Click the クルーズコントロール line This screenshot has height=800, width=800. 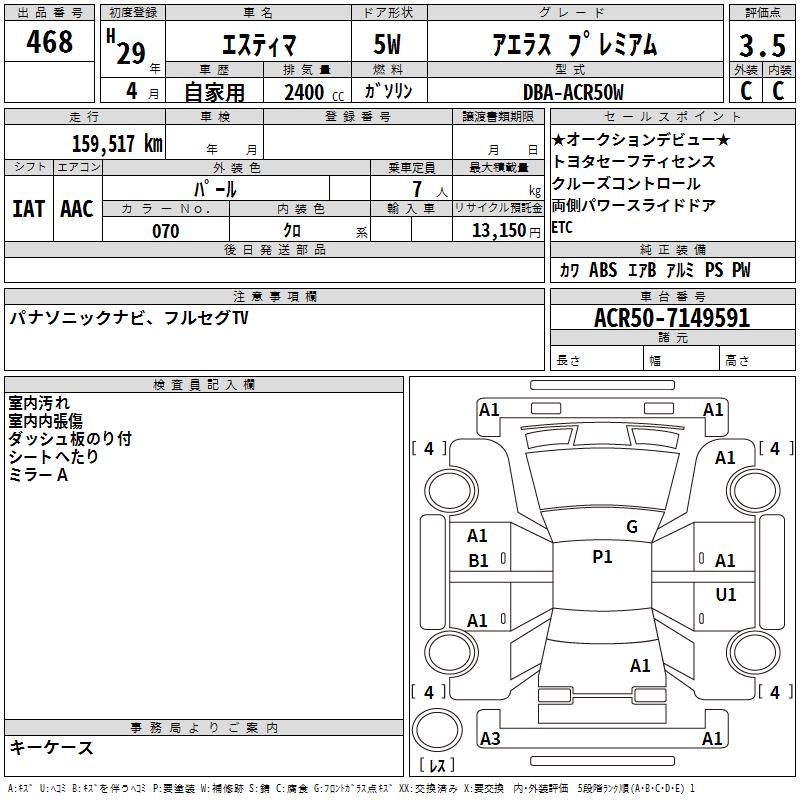[626, 184]
